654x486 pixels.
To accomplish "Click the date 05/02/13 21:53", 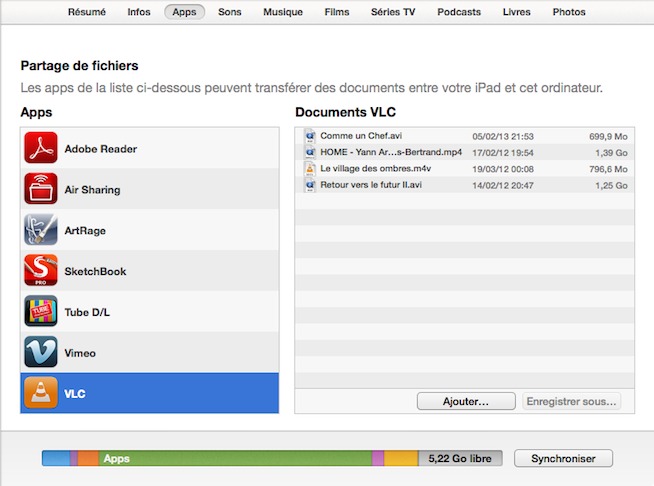I will pyautogui.click(x=503, y=136).
